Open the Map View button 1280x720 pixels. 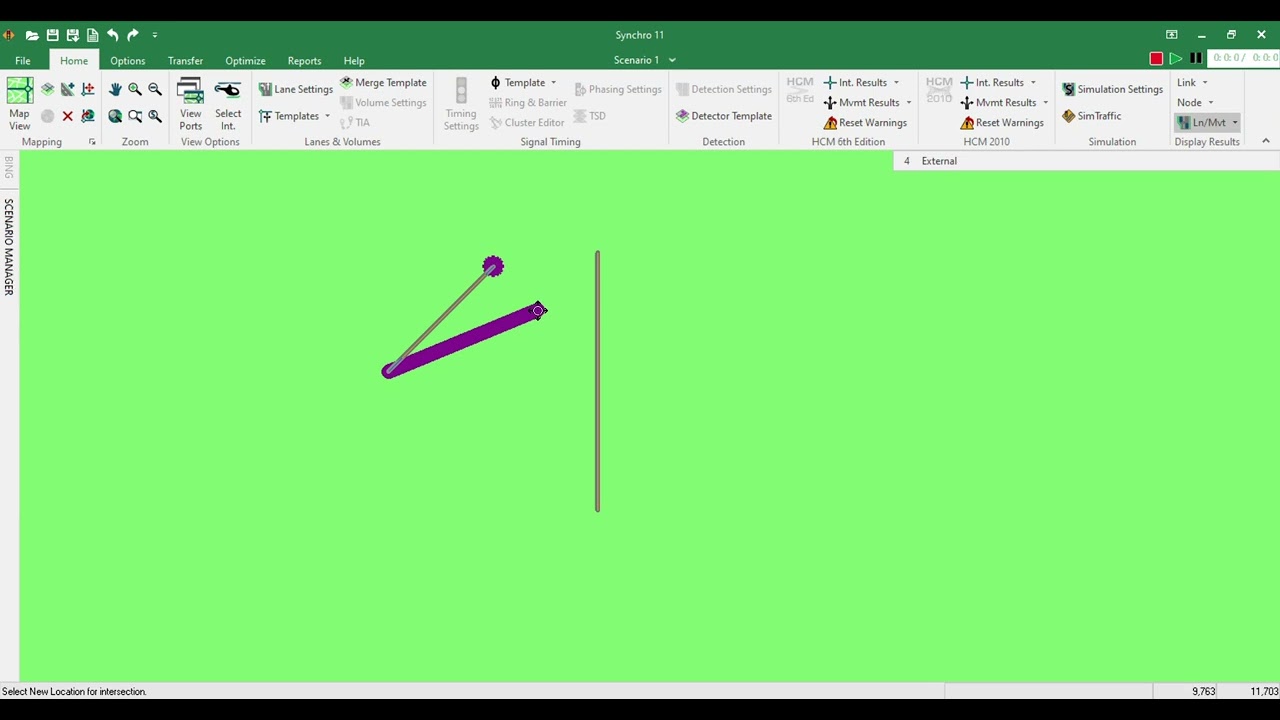tap(19, 104)
